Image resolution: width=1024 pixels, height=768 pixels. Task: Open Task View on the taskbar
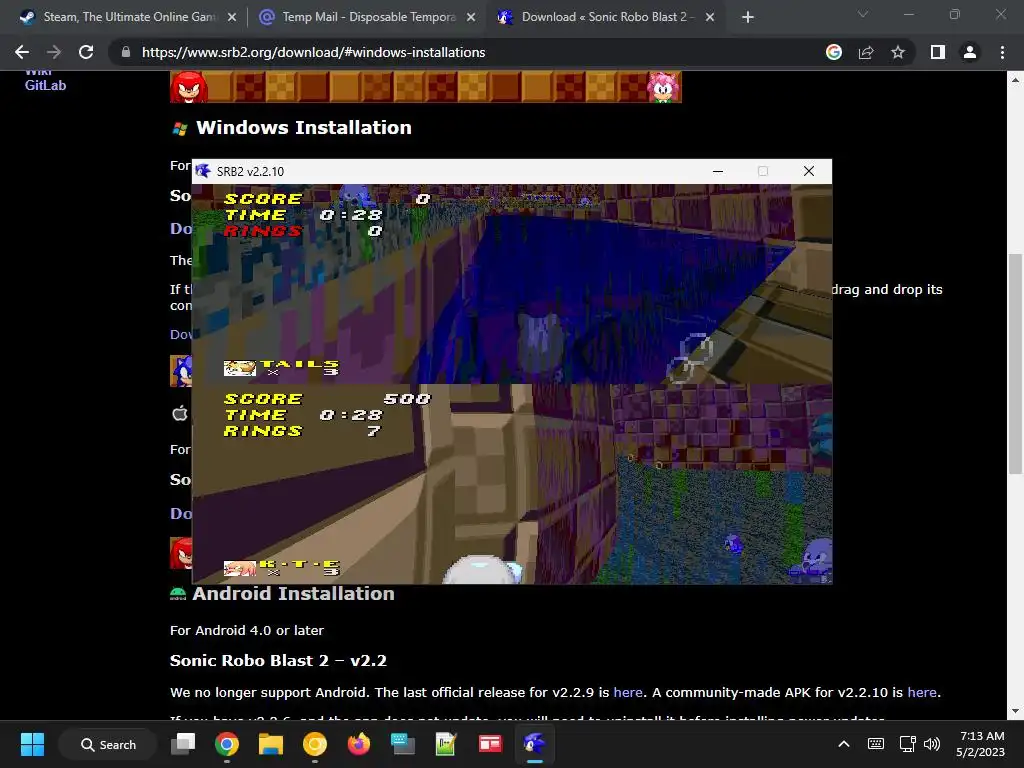point(183,744)
